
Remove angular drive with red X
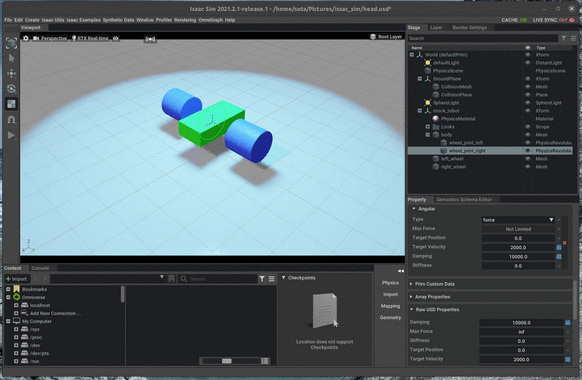(x=565, y=243)
